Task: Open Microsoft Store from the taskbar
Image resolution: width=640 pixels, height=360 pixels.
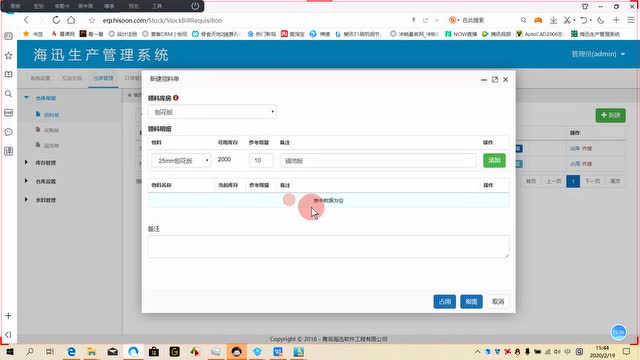Action: click(154, 351)
